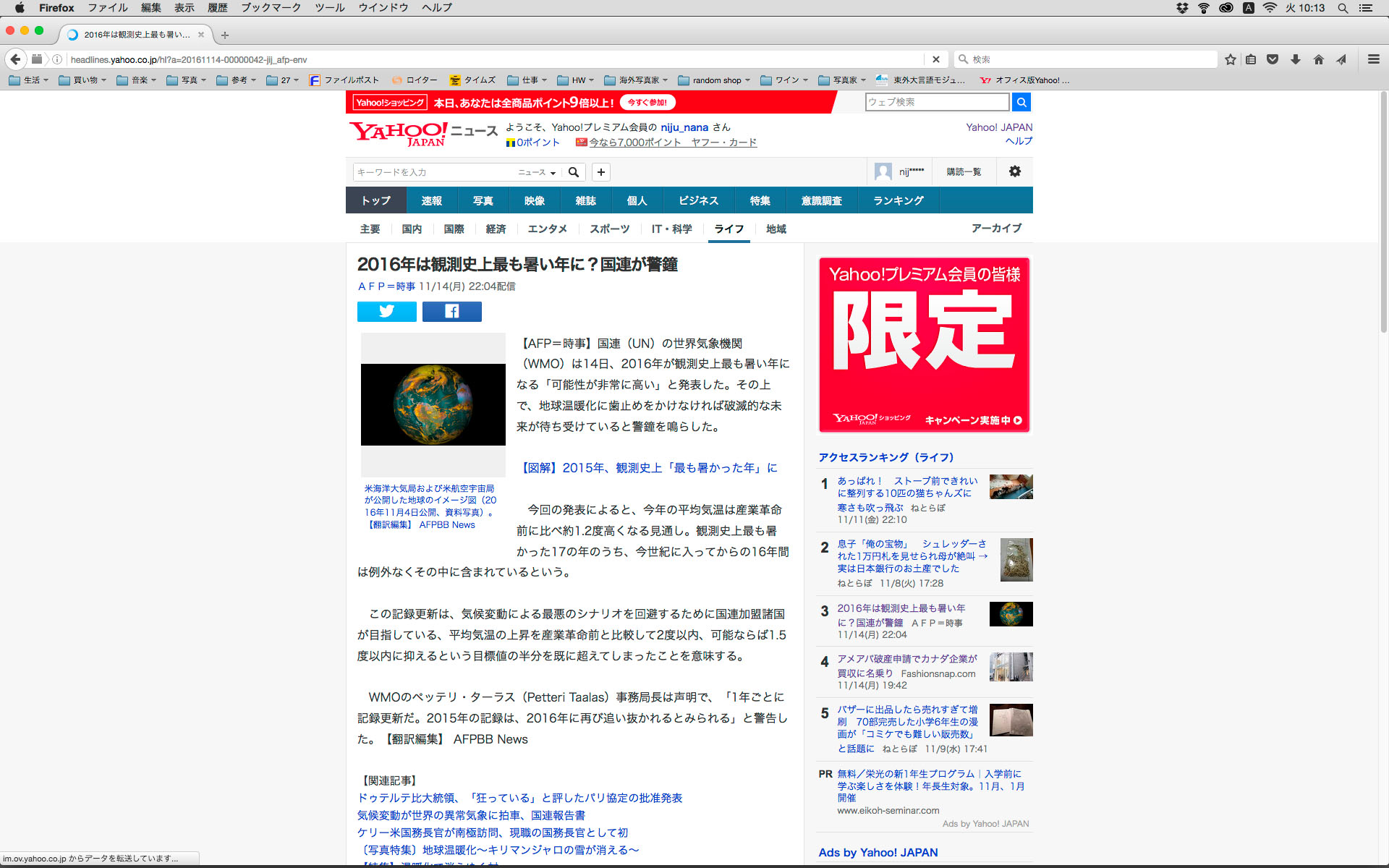Viewport: 1389px width, 868px height.
Task: Open the 2015年 最も暑かった年 図解 link
Action: tap(649, 468)
